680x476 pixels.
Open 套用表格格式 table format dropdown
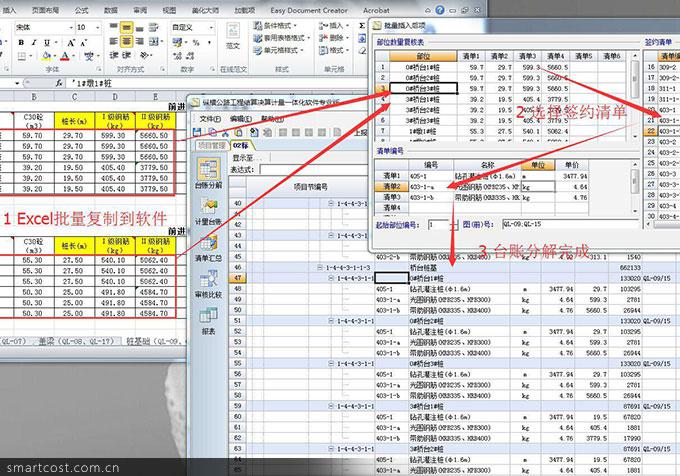point(281,38)
